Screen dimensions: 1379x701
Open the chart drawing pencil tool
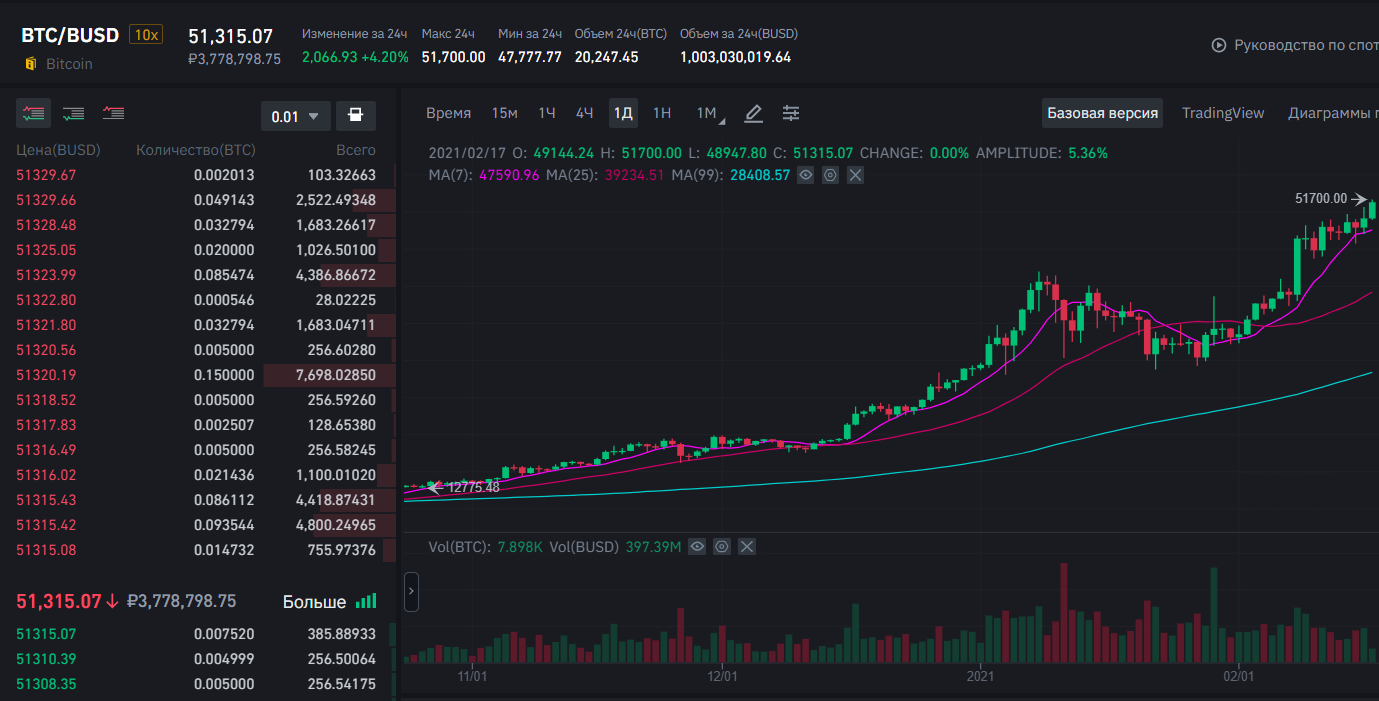coord(754,114)
